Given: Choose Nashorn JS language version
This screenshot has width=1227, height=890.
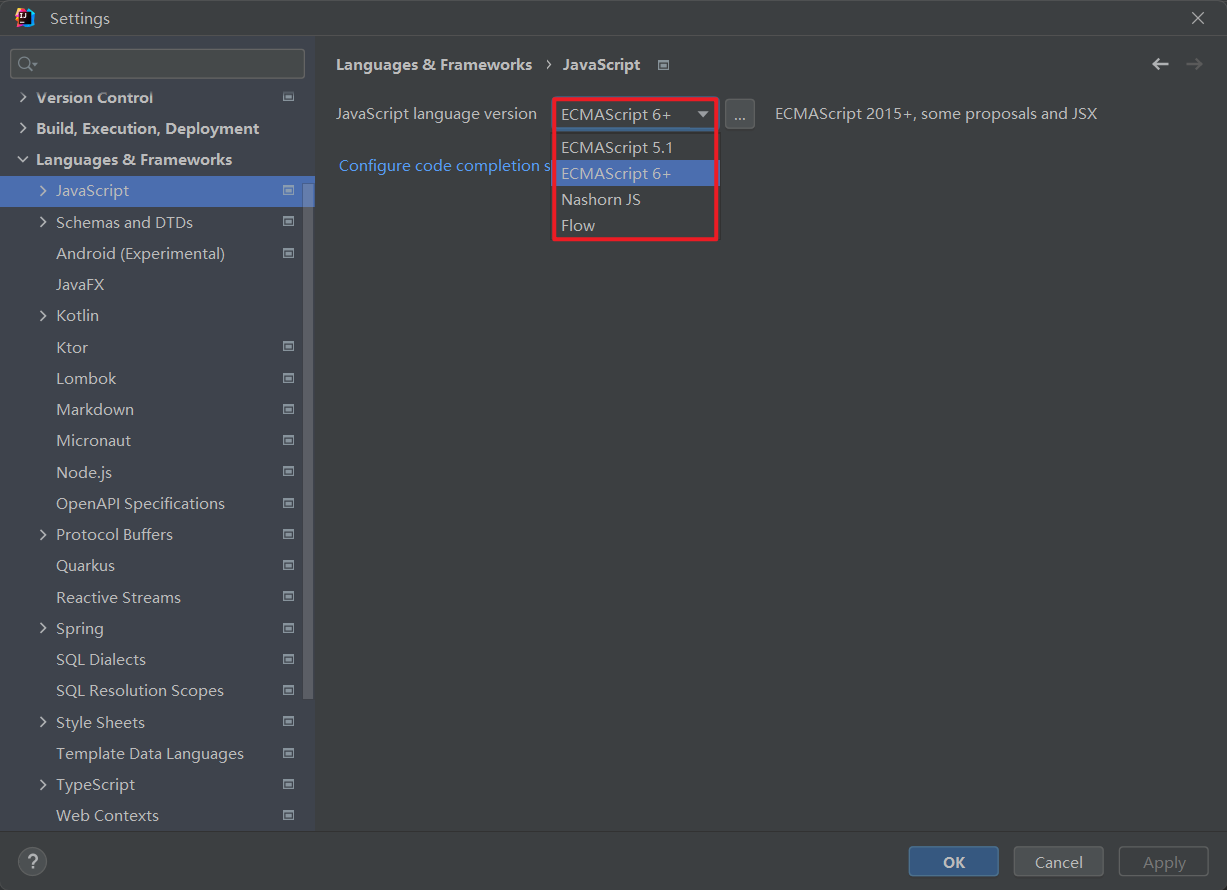Looking at the screenshot, I should [x=600, y=199].
